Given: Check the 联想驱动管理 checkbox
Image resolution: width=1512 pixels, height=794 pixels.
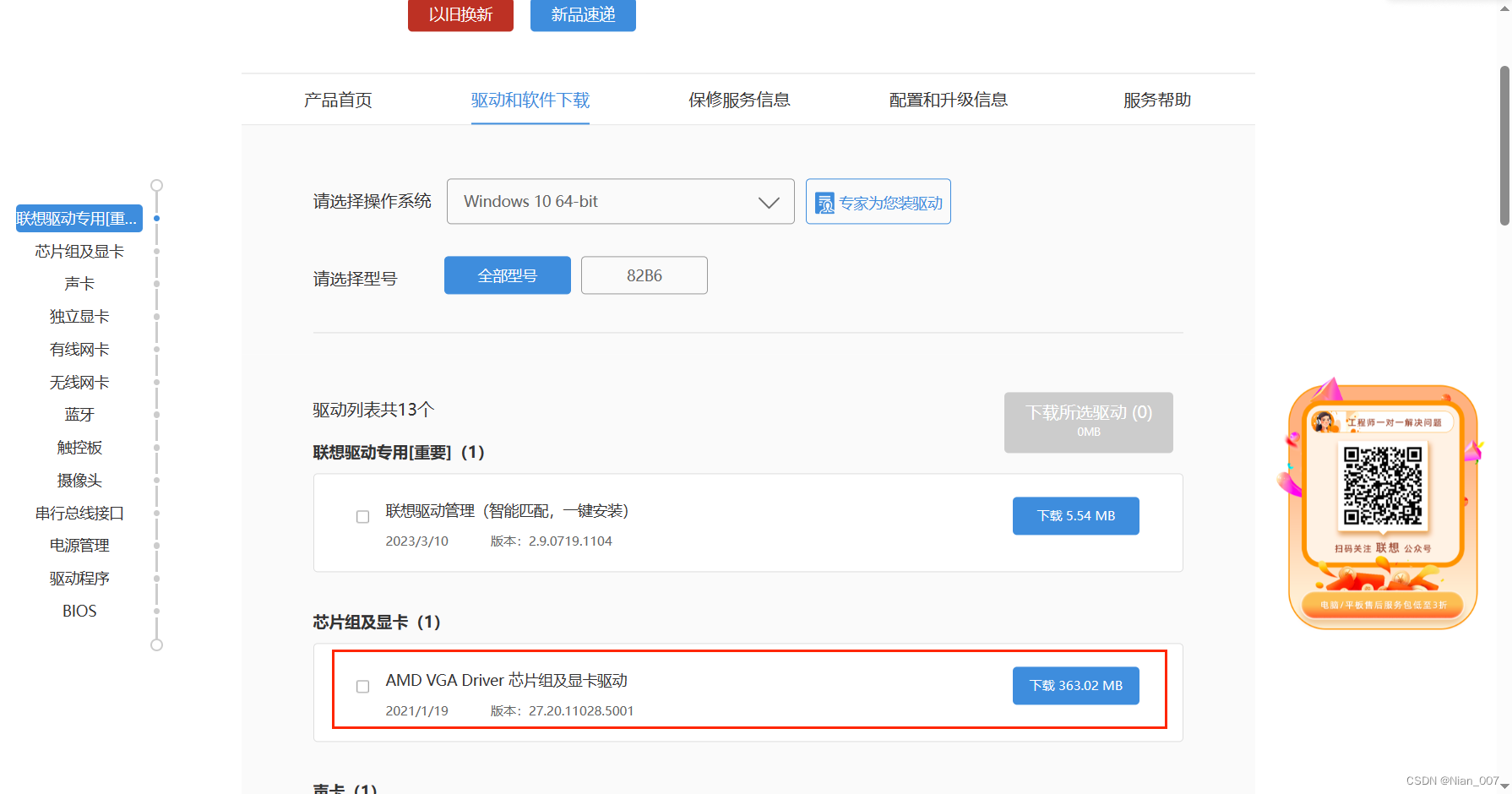Looking at the screenshot, I should pos(363,517).
